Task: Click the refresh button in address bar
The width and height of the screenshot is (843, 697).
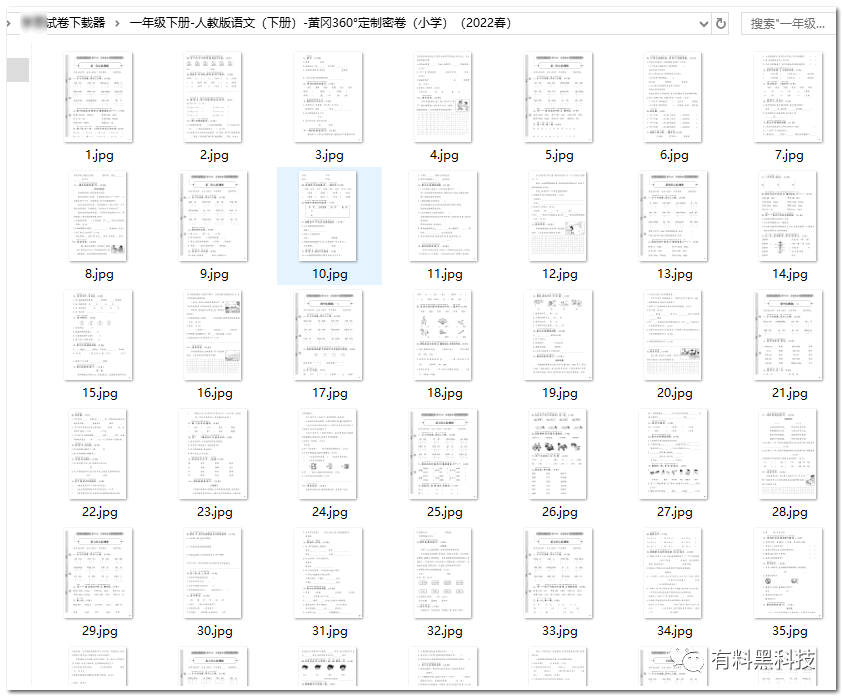Action: (x=721, y=23)
